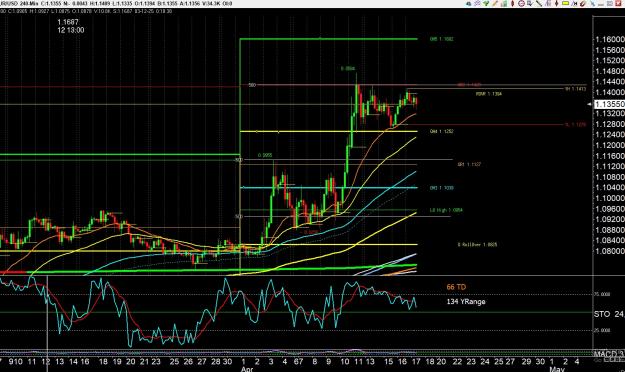Click the purple bars icon in the toolbar
The width and height of the screenshot is (625, 372).
click(548, 3)
